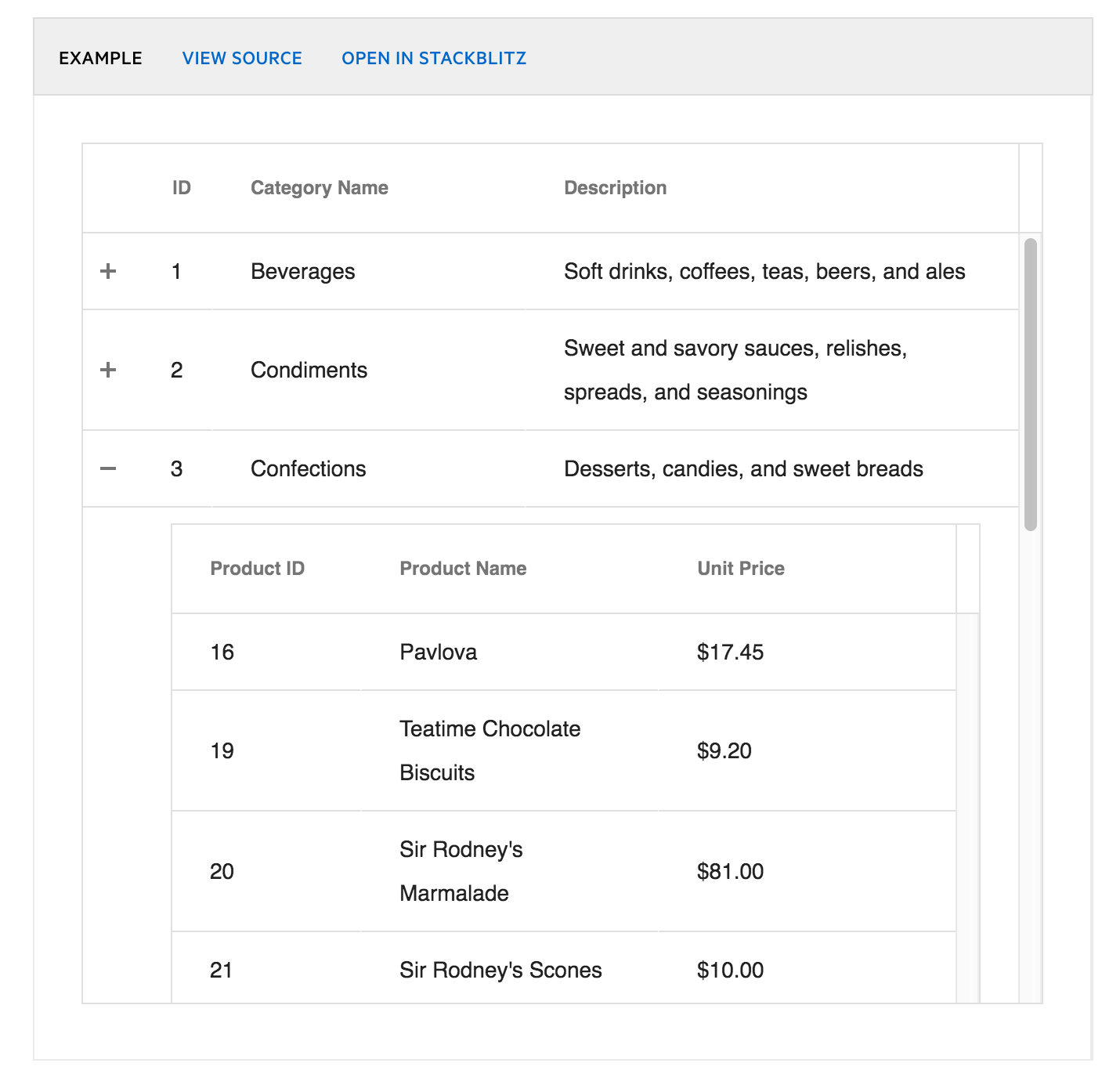
Task: Open the example in StackBlitz
Action: [x=434, y=58]
